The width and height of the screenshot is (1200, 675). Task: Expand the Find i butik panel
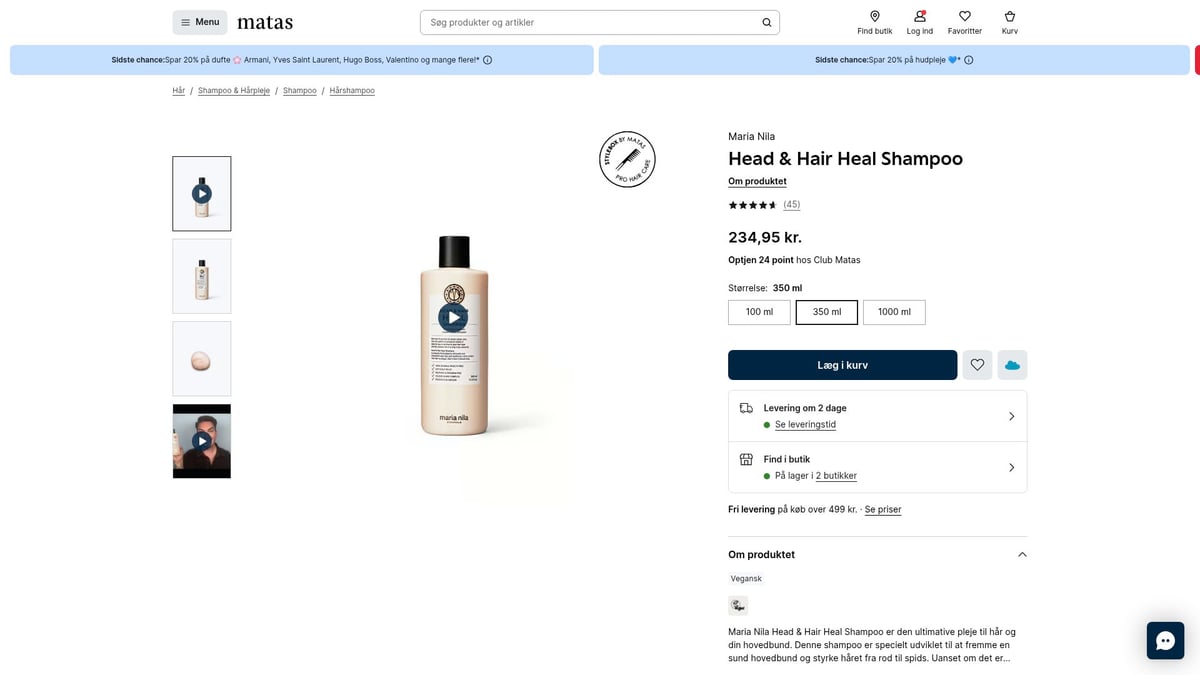[x=1010, y=466]
